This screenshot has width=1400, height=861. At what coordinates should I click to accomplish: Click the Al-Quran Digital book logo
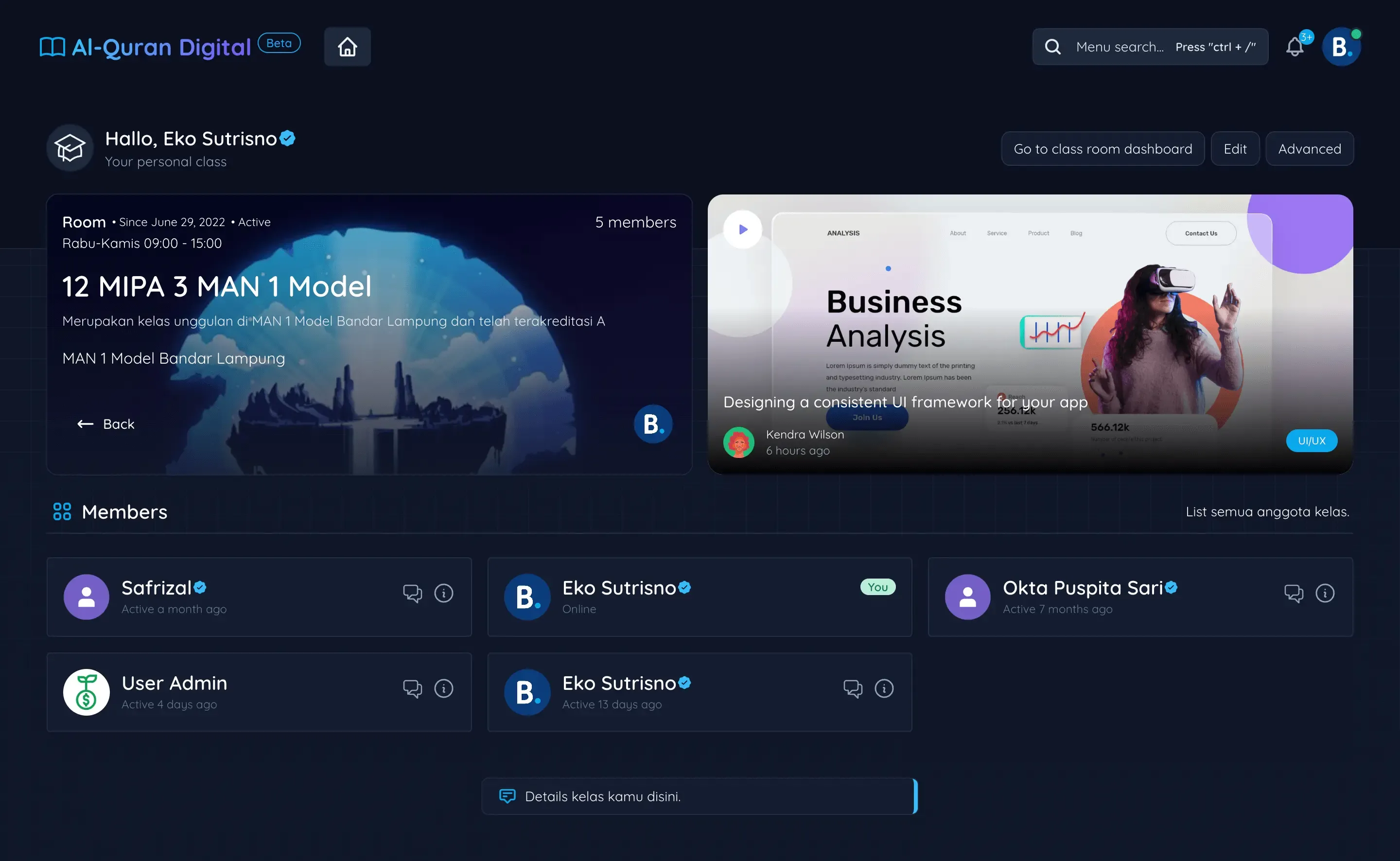pos(52,47)
